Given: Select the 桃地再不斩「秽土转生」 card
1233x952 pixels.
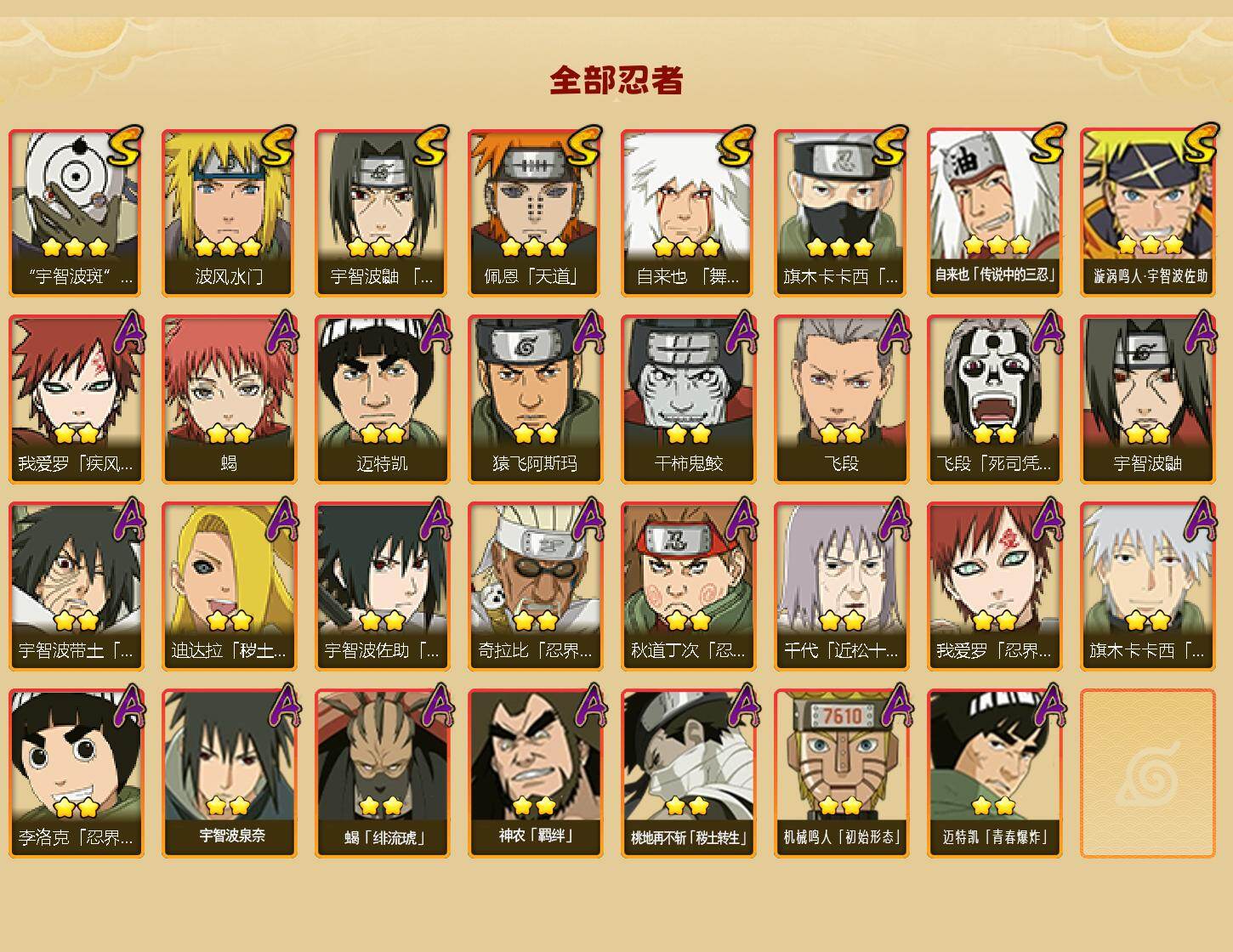Looking at the screenshot, I should point(688,773).
